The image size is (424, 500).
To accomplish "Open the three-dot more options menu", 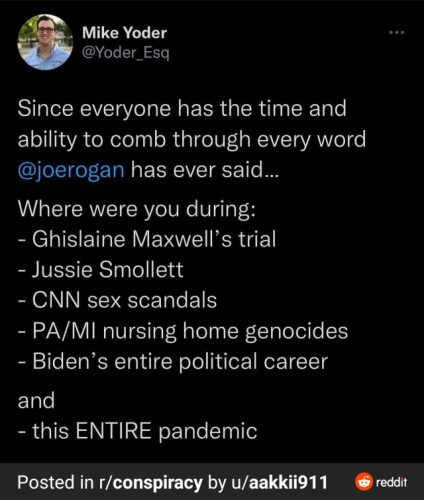I will (x=397, y=33).
